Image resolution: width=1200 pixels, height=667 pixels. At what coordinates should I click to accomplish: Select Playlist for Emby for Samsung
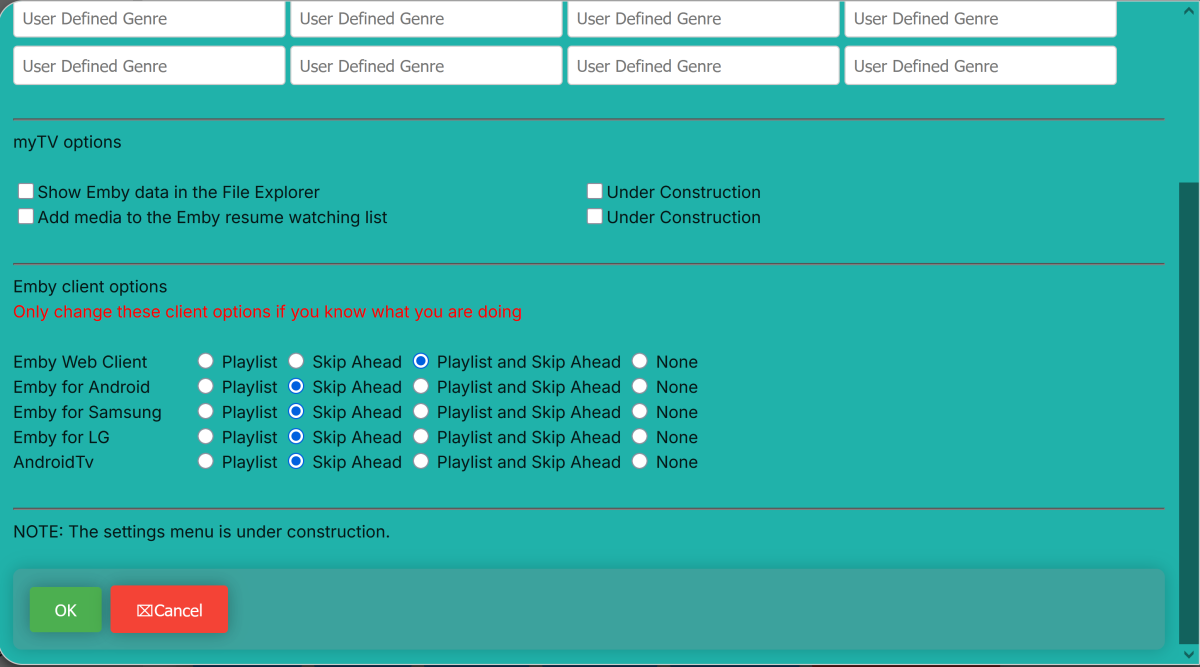[x=206, y=411]
